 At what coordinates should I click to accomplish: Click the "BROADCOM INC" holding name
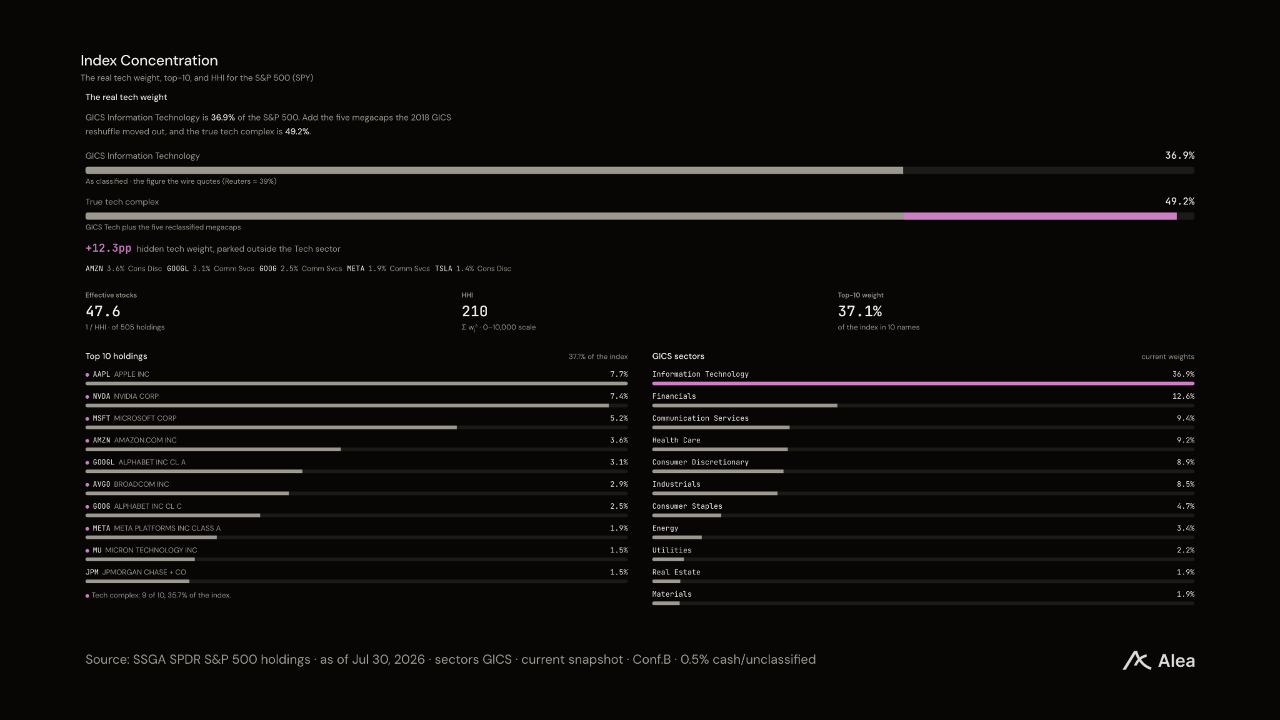pyautogui.click(x=142, y=484)
